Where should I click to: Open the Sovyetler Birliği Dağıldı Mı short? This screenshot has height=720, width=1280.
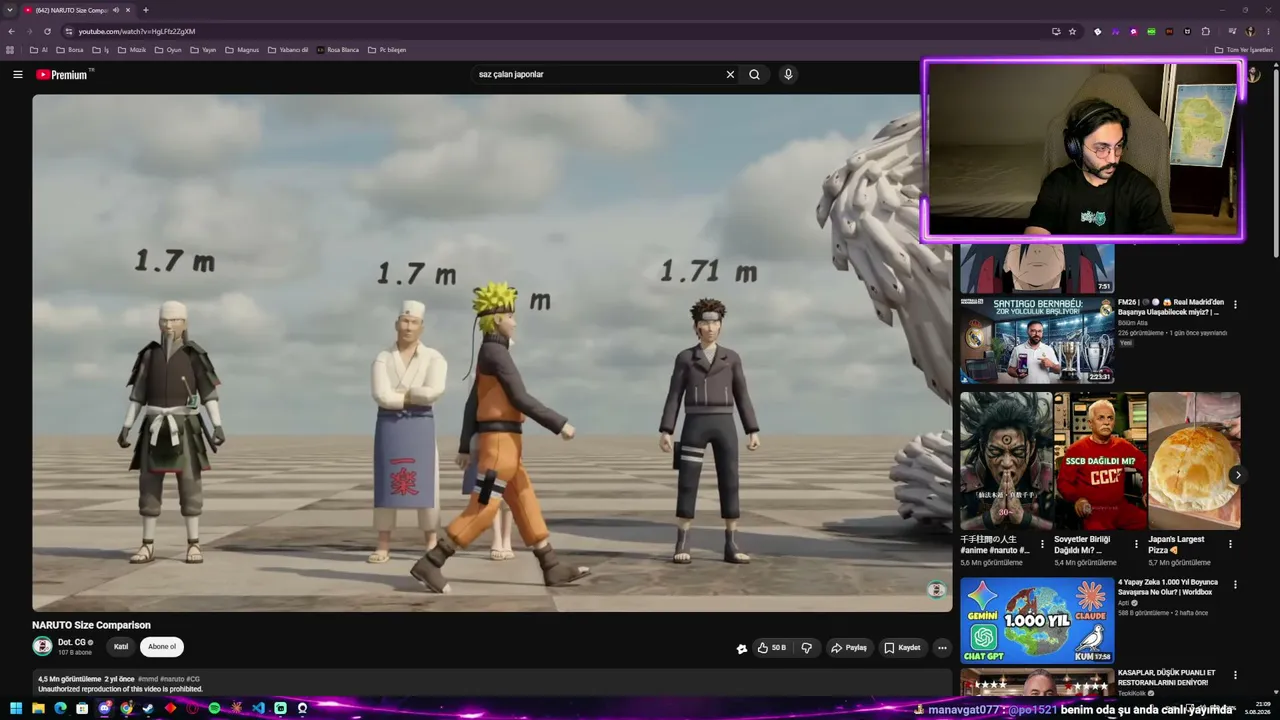pos(1100,461)
